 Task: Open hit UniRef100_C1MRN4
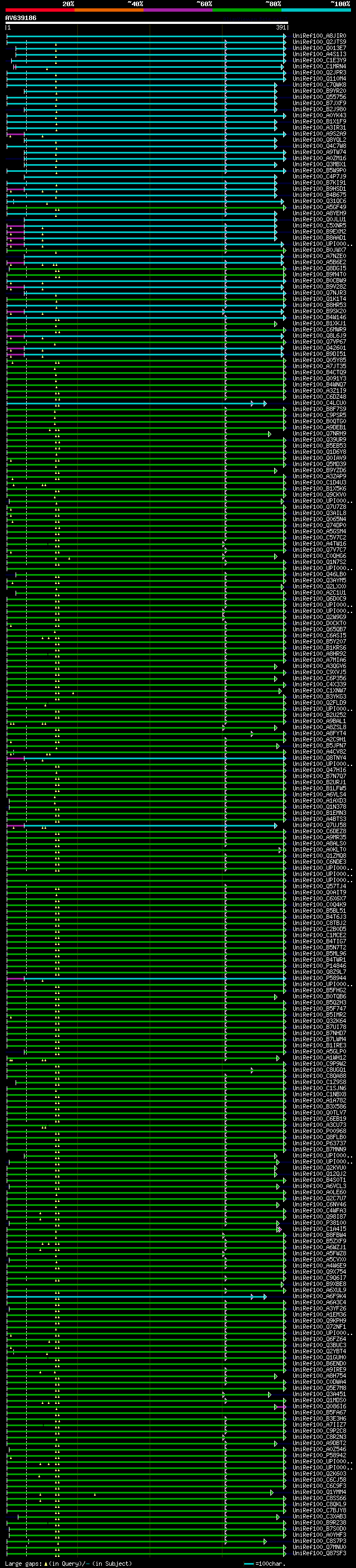click(x=319, y=66)
